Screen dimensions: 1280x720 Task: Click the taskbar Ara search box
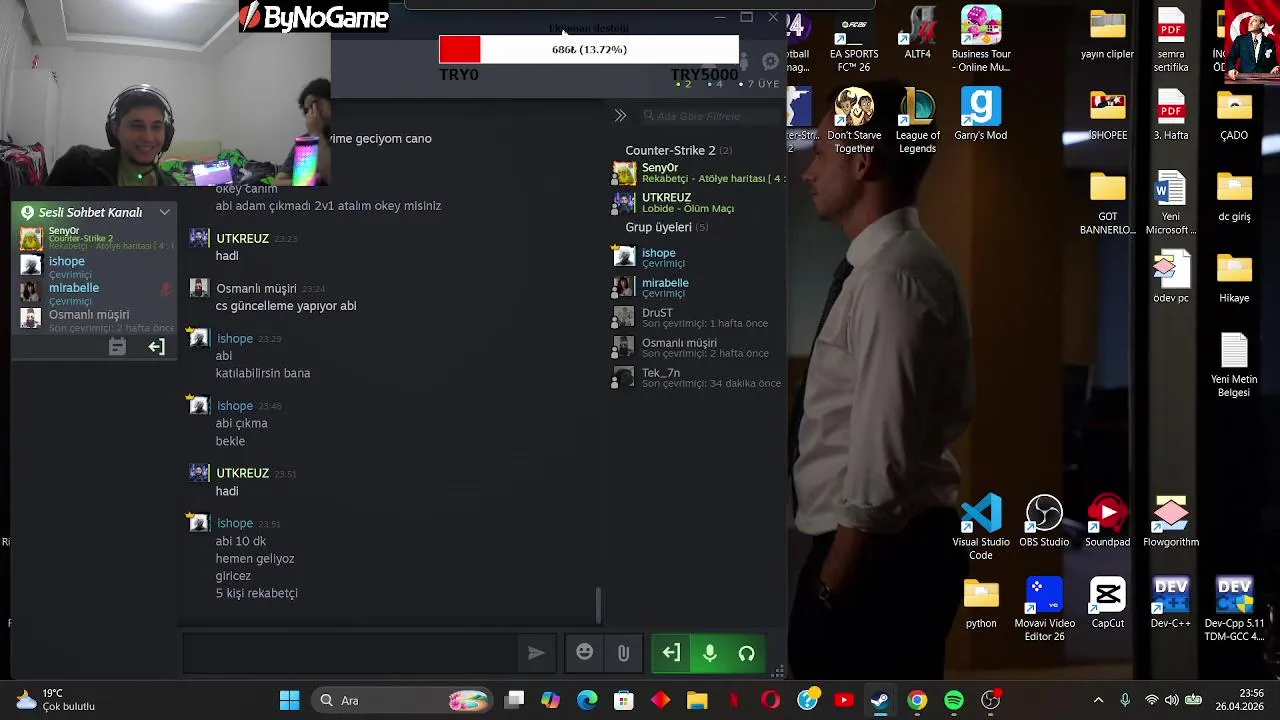pyautogui.click(x=402, y=700)
